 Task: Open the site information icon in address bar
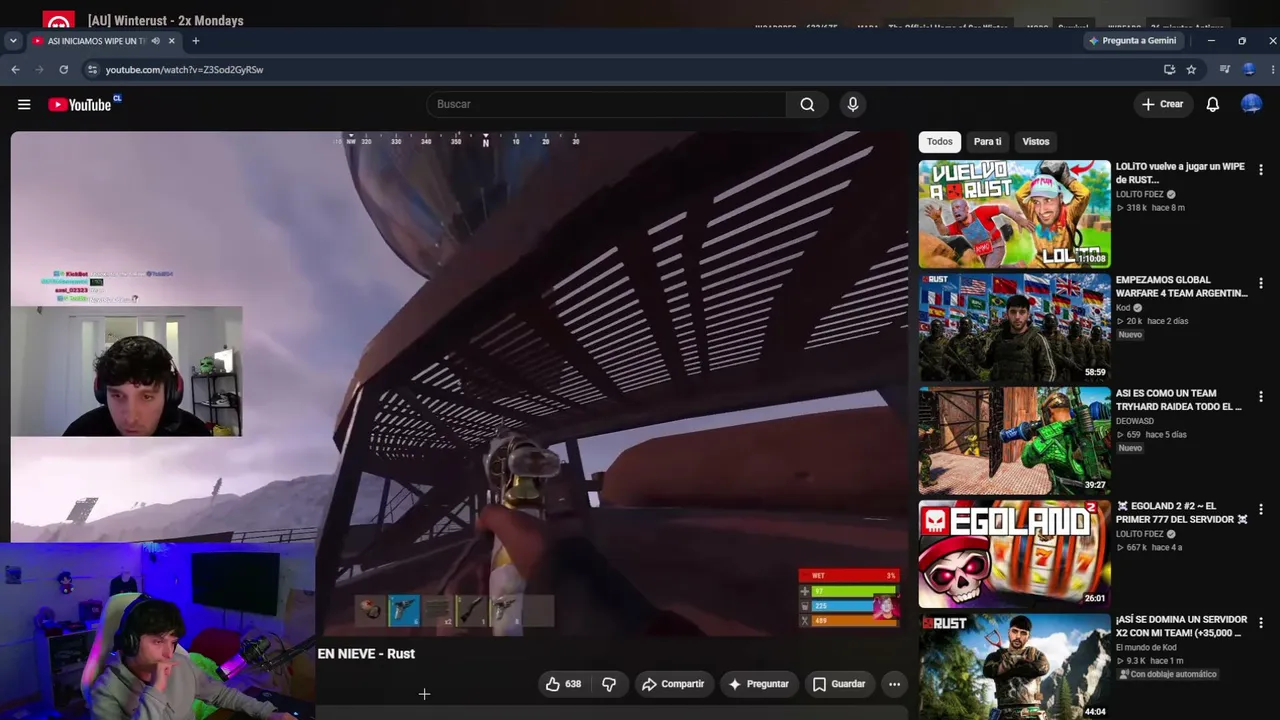(92, 69)
